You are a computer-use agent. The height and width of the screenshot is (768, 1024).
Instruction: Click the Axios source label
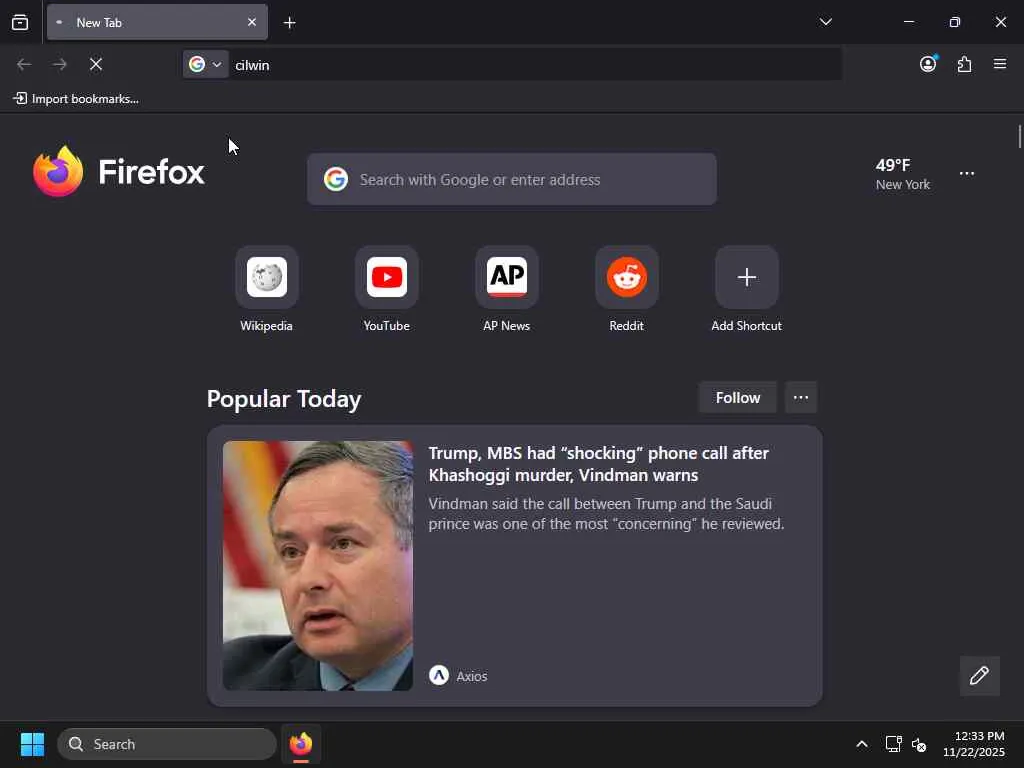[x=458, y=676]
